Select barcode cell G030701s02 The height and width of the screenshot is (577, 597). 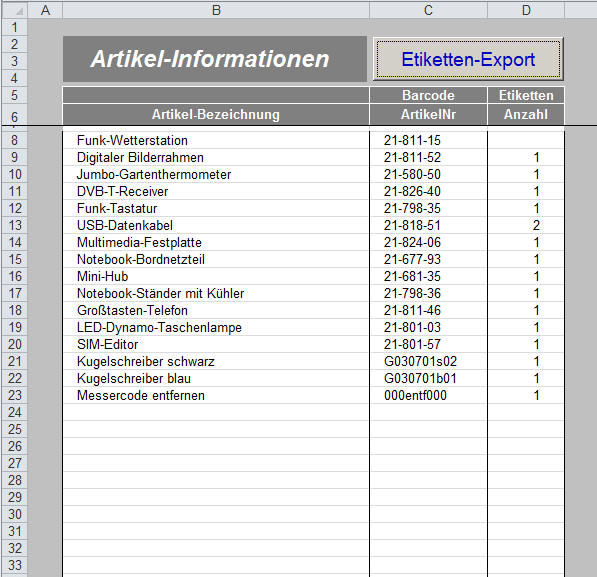click(x=428, y=361)
